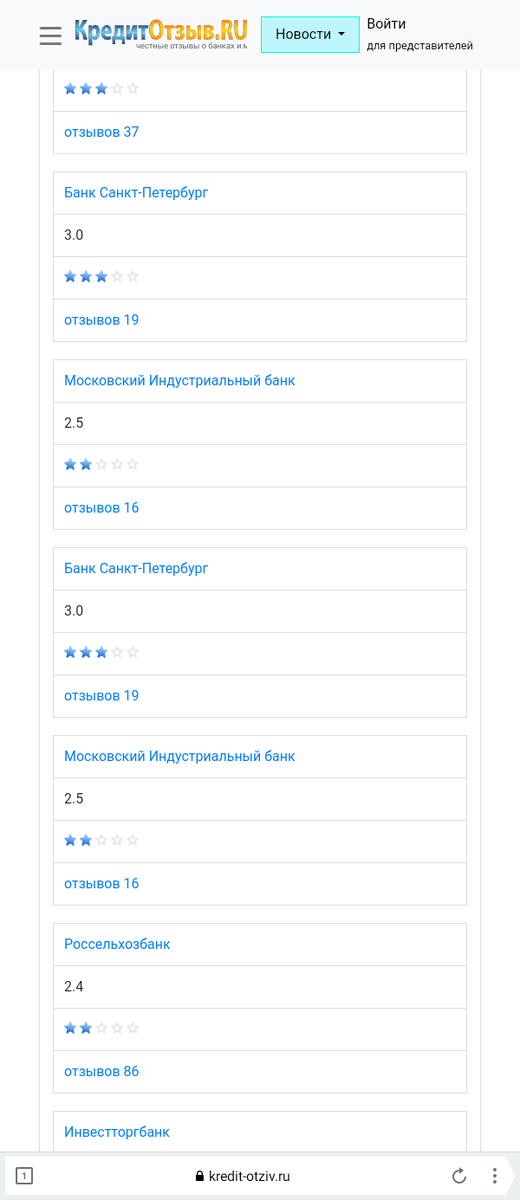
Task: Click the для представителей text link
Action: coord(419,46)
